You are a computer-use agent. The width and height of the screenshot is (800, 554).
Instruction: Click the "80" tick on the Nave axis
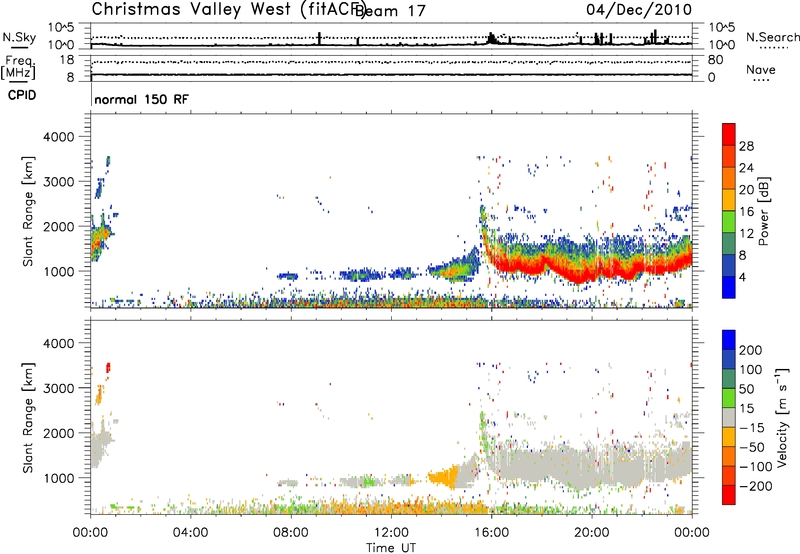(716, 60)
